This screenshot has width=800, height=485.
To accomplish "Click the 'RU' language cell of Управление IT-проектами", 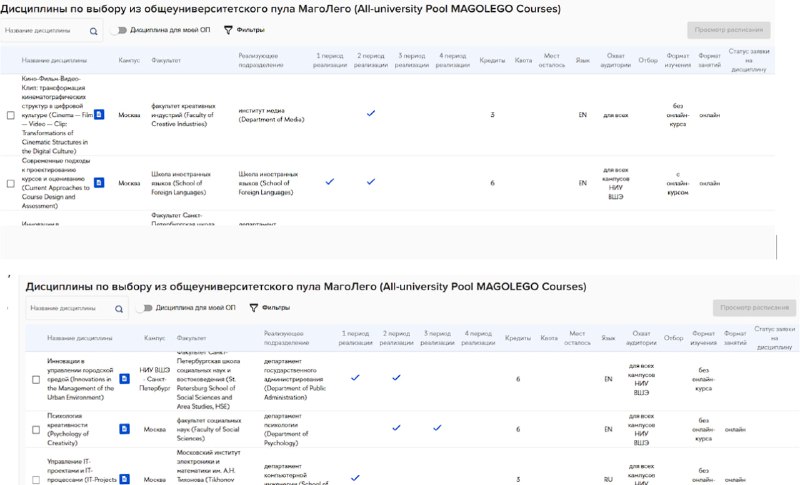I will pos(608,479).
